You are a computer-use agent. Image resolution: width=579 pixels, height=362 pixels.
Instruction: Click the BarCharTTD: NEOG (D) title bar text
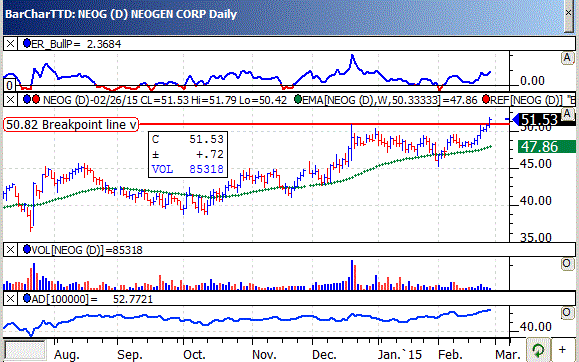121,14
